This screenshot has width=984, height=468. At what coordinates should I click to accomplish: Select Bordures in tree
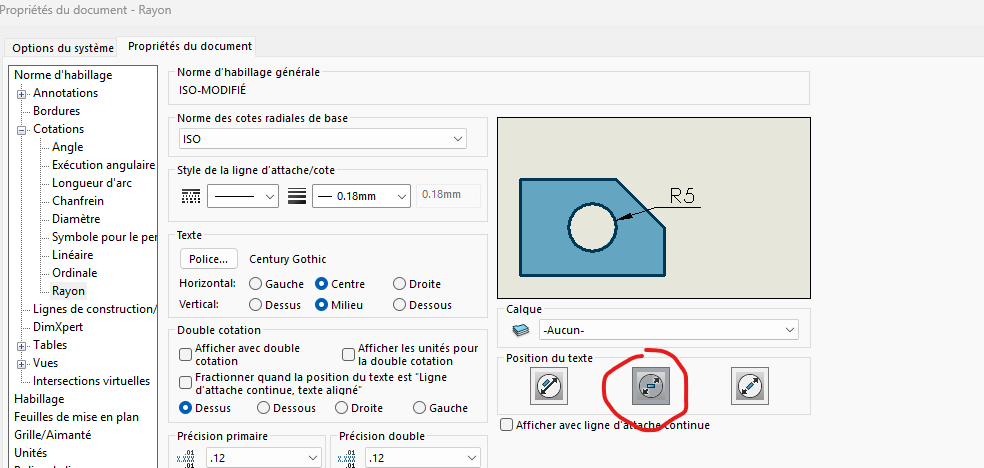click(56, 110)
